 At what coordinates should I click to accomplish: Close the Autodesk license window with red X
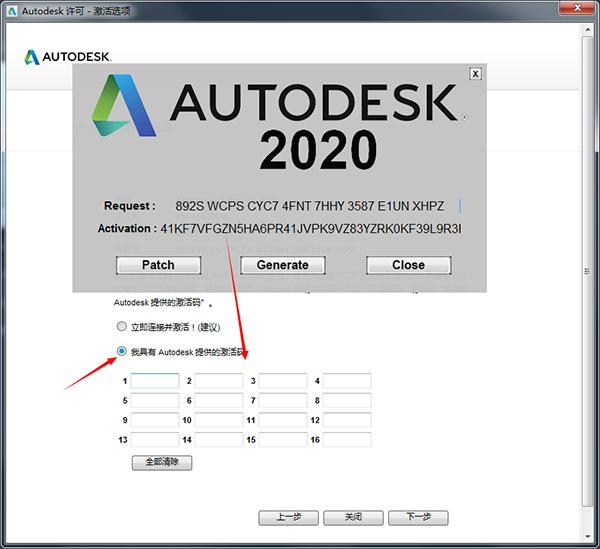point(577,8)
